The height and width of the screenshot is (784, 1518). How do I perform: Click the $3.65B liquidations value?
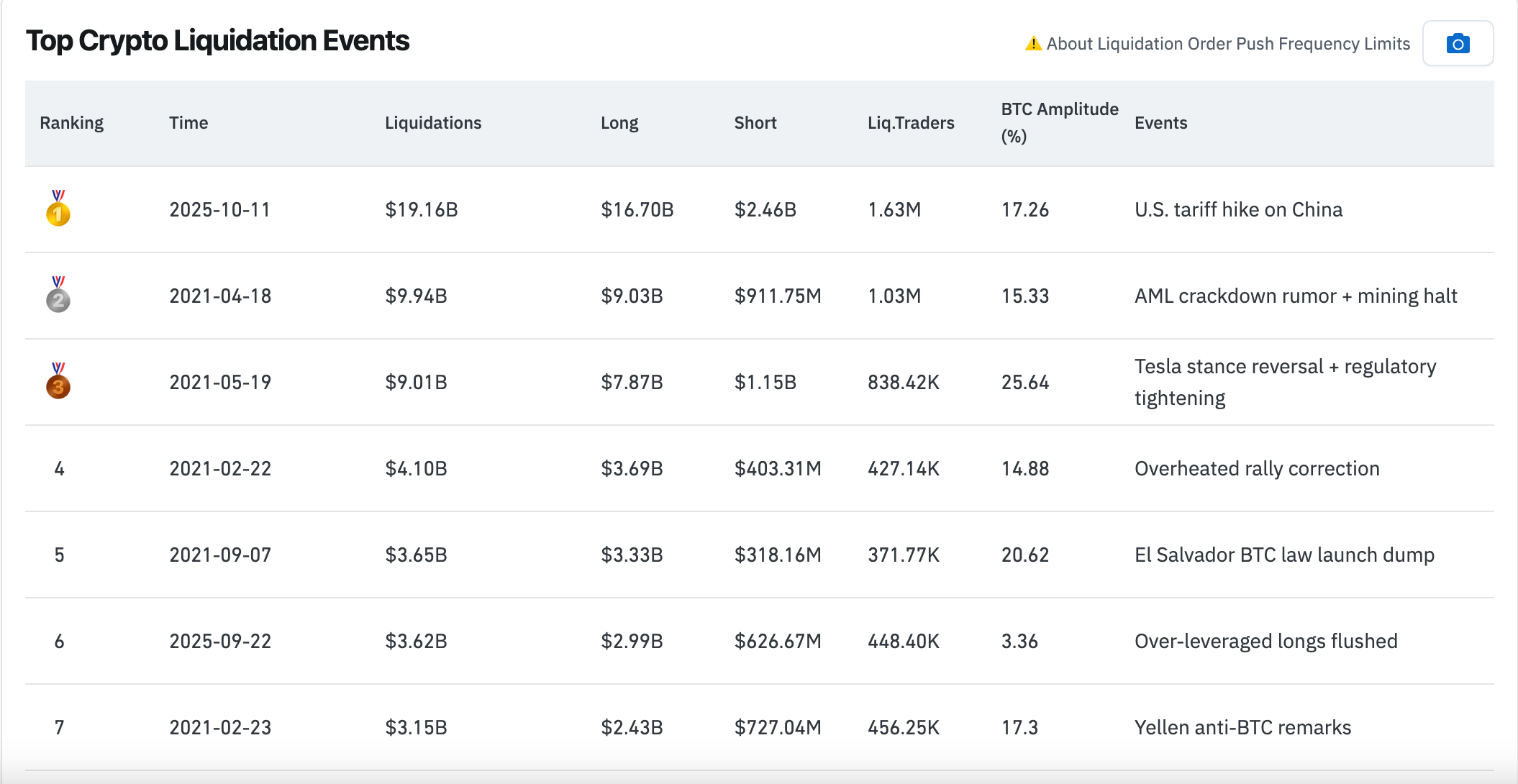pos(417,555)
